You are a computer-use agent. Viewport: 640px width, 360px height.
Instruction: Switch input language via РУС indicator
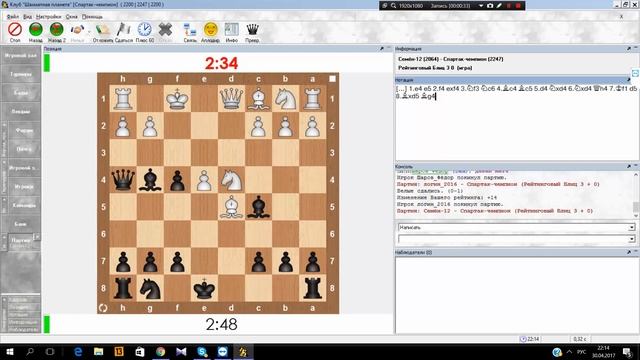582,352
